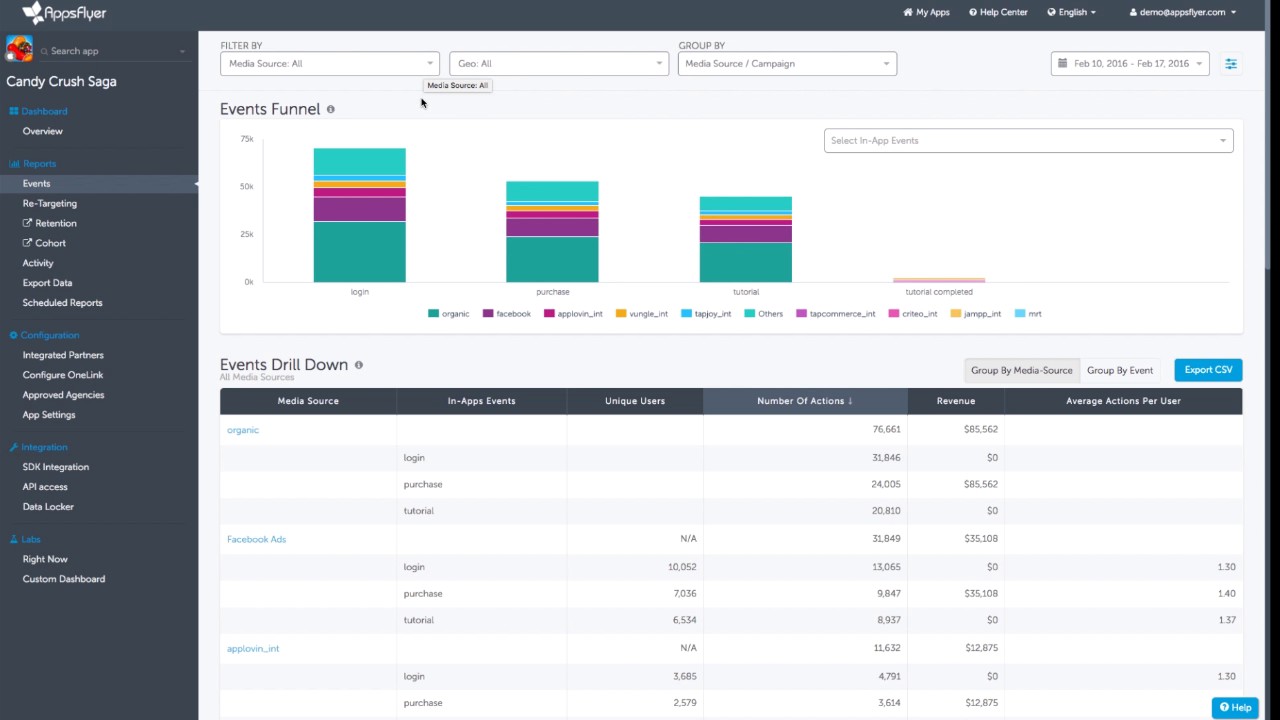Toggle the jampp_int legend entry
Screen dimensions: 1280x720
(x=976, y=314)
